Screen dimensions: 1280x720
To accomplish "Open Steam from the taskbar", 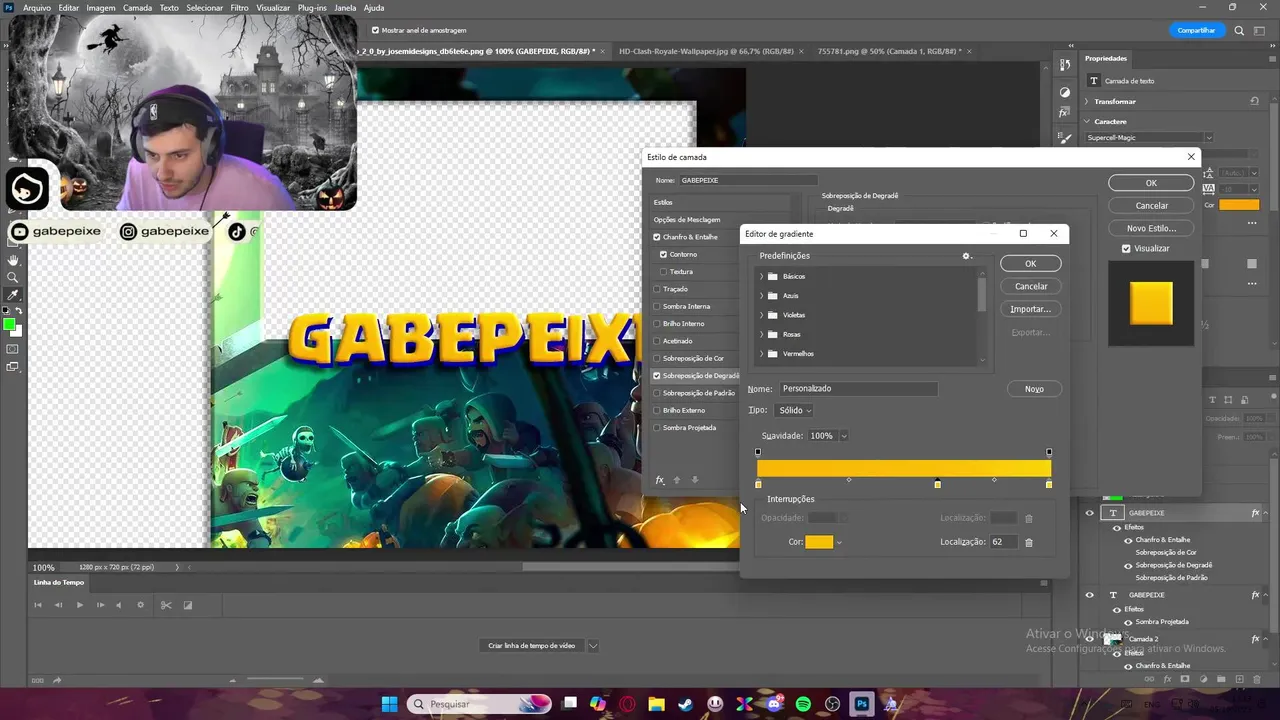I will (686, 704).
